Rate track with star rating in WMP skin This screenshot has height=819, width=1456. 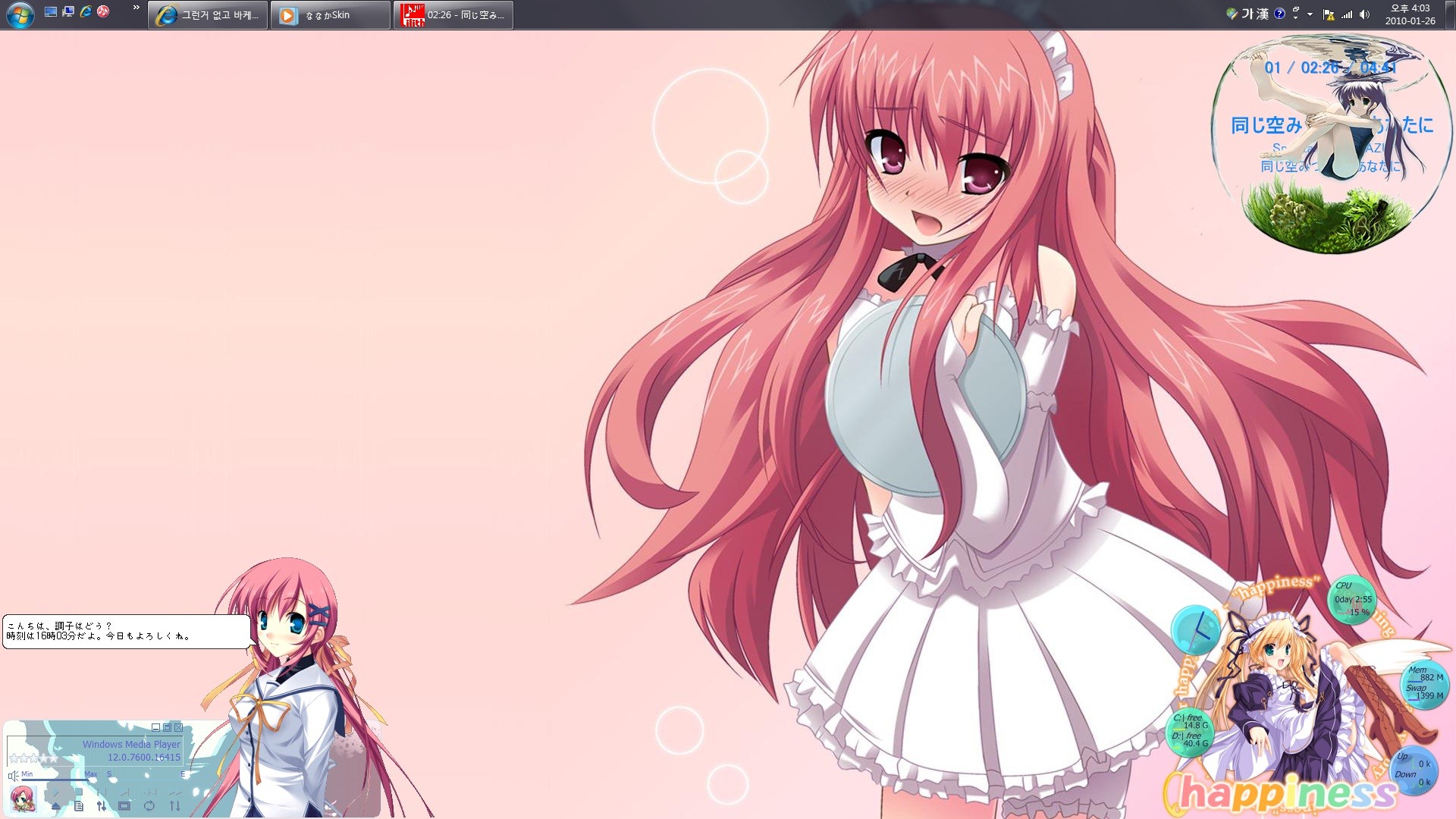33,758
